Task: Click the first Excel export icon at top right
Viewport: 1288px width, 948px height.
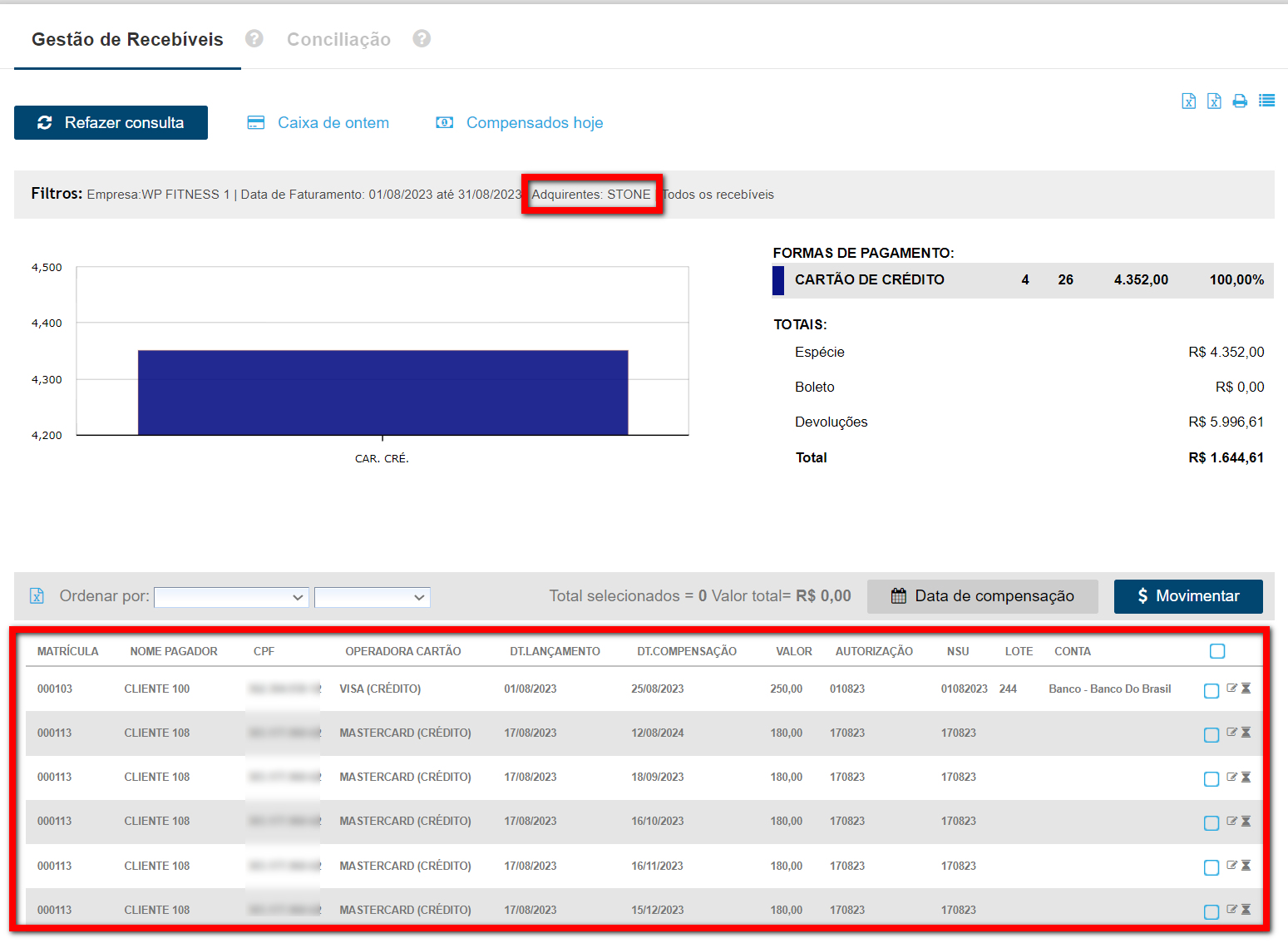Action: pos(1189,101)
